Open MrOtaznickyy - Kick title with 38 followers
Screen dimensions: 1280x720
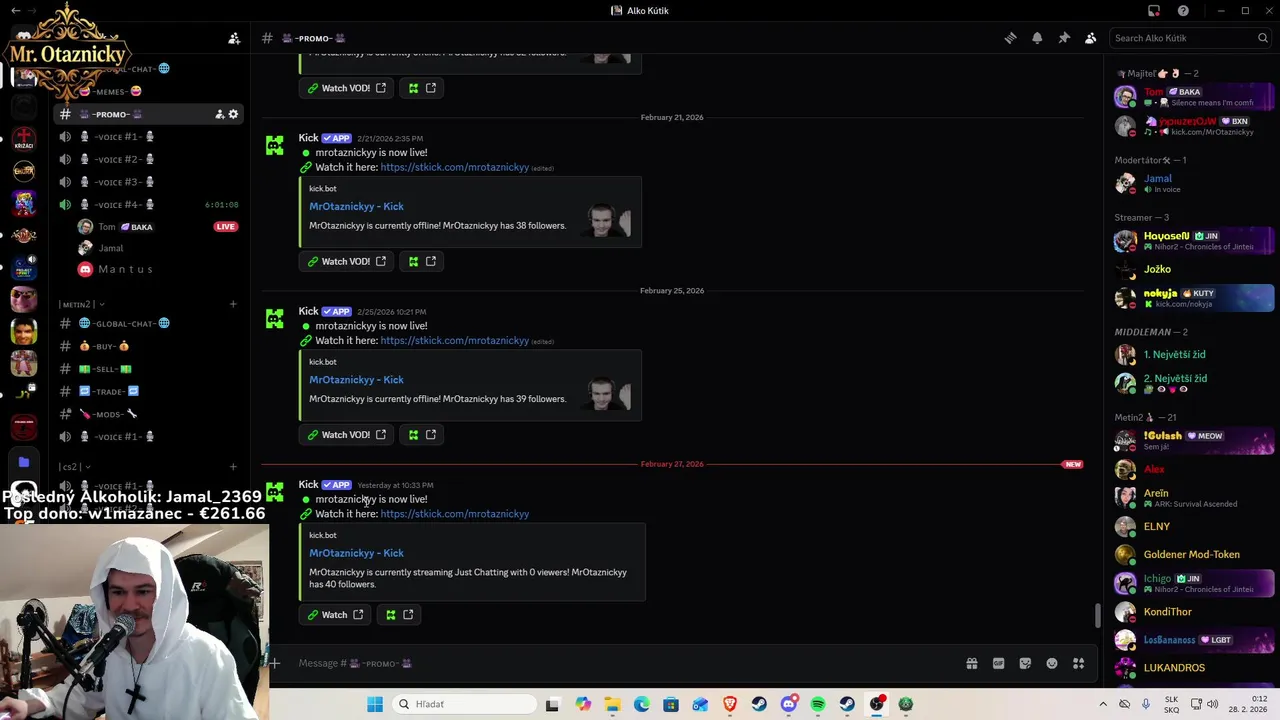click(x=356, y=206)
